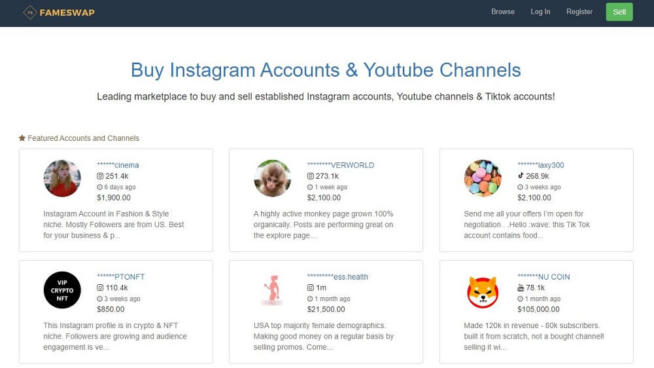Open the *******laxy300 account link
Image resolution: width=654 pixels, height=368 pixels.
[x=541, y=165]
